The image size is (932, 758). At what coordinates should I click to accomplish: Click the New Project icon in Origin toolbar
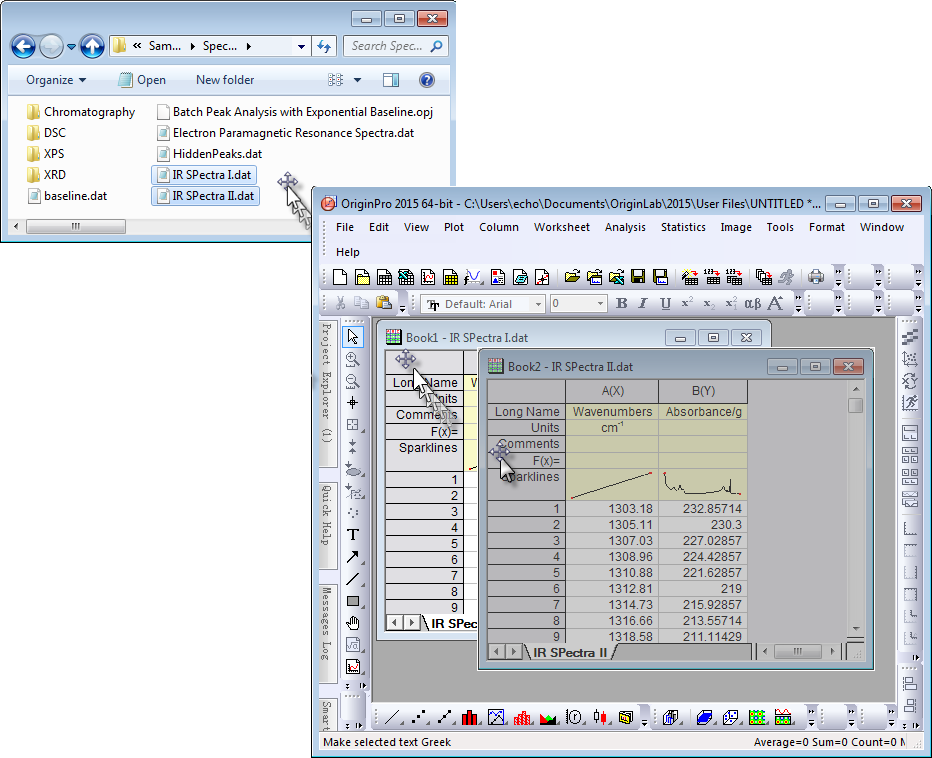[340, 277]
